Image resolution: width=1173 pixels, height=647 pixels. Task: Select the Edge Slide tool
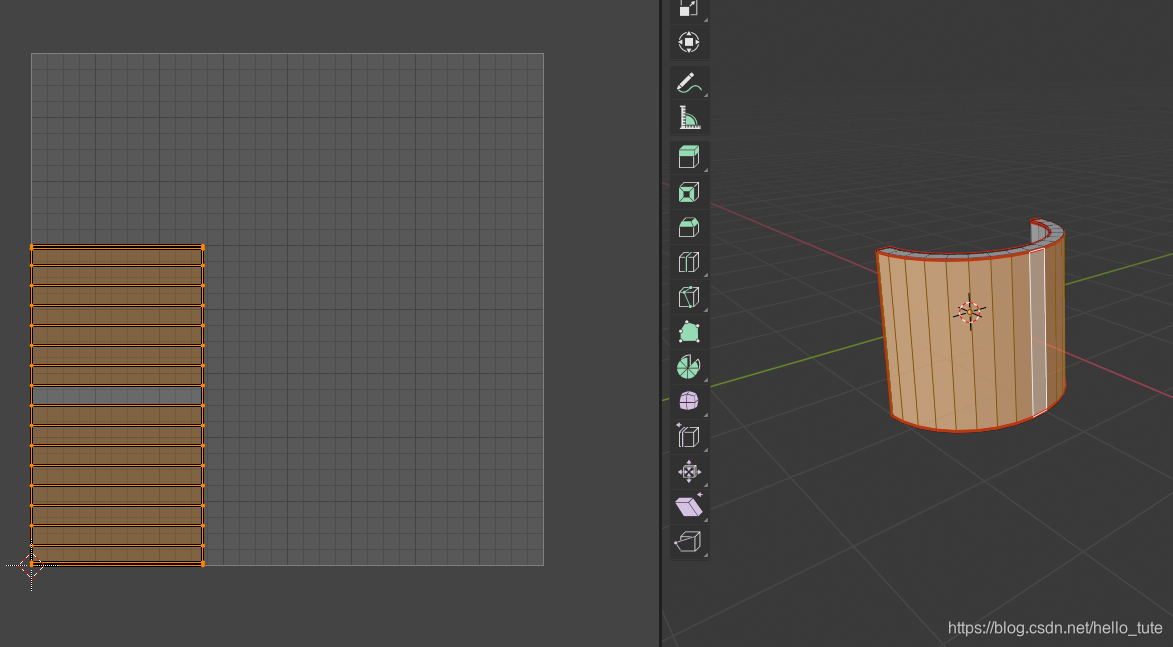pos(689,437)
